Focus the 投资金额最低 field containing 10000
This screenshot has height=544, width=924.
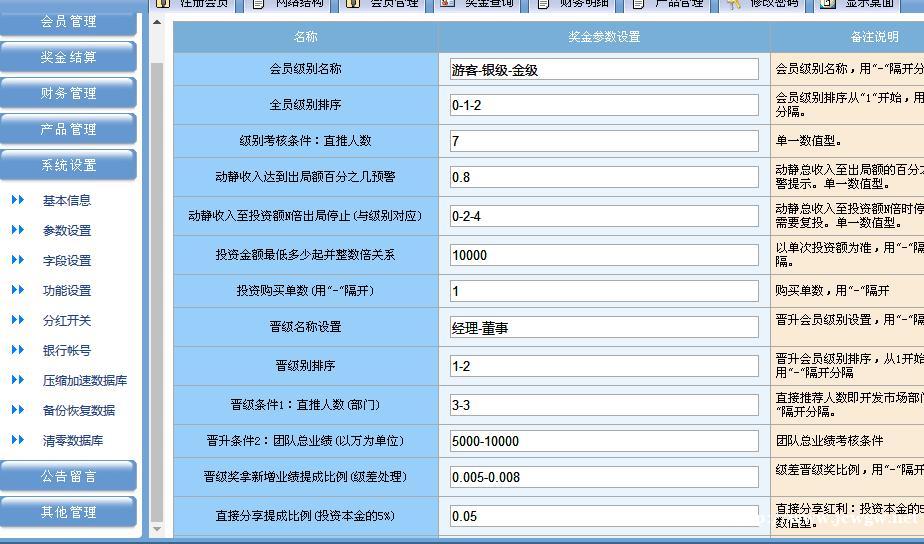pos(604,255)
